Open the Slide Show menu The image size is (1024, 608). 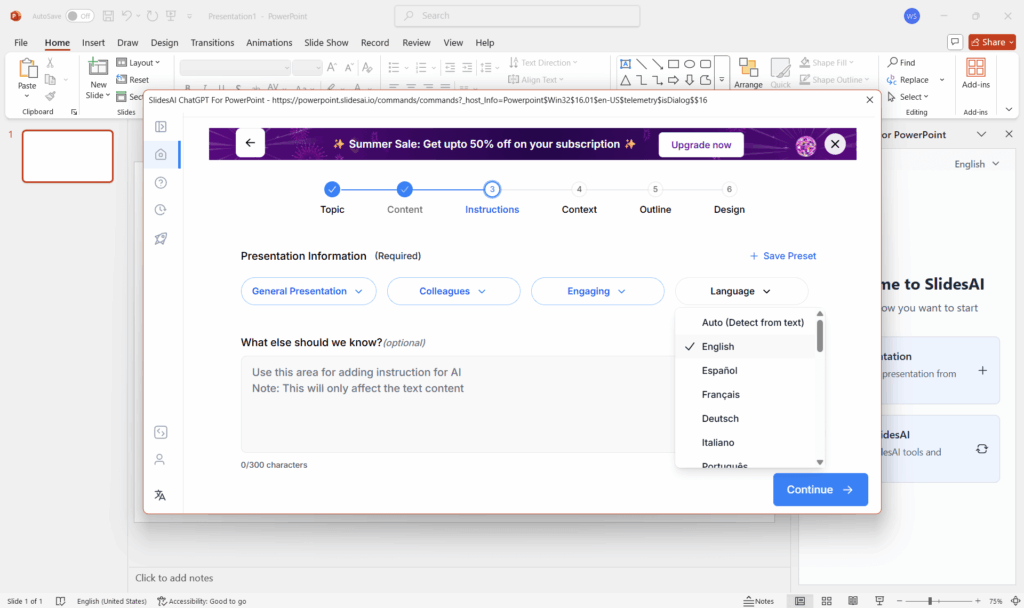click(x=326, y=42)
